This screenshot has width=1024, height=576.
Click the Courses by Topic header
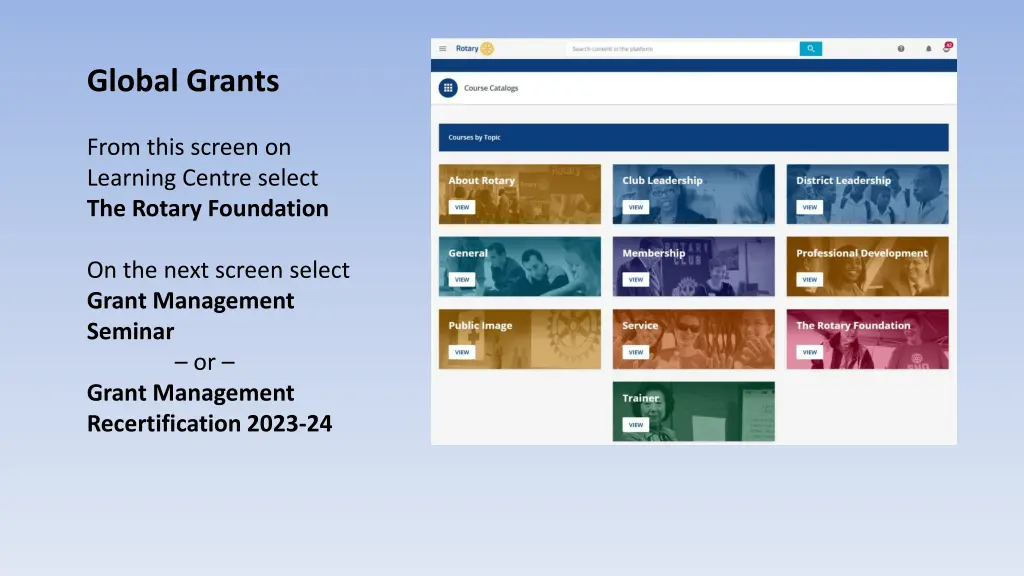(x=694, y=137)
